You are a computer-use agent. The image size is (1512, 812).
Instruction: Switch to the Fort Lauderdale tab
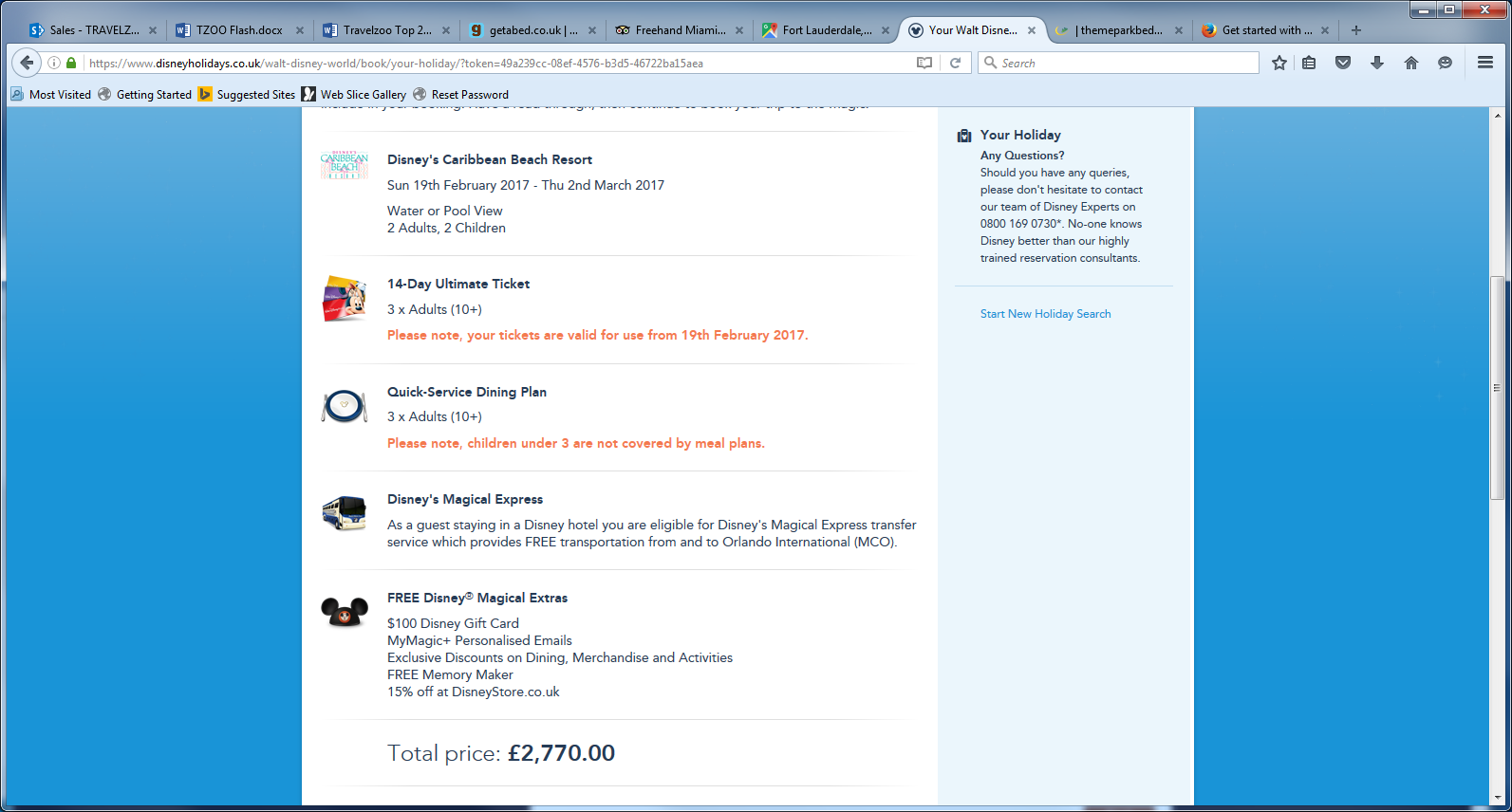click(x=826, y=30)
